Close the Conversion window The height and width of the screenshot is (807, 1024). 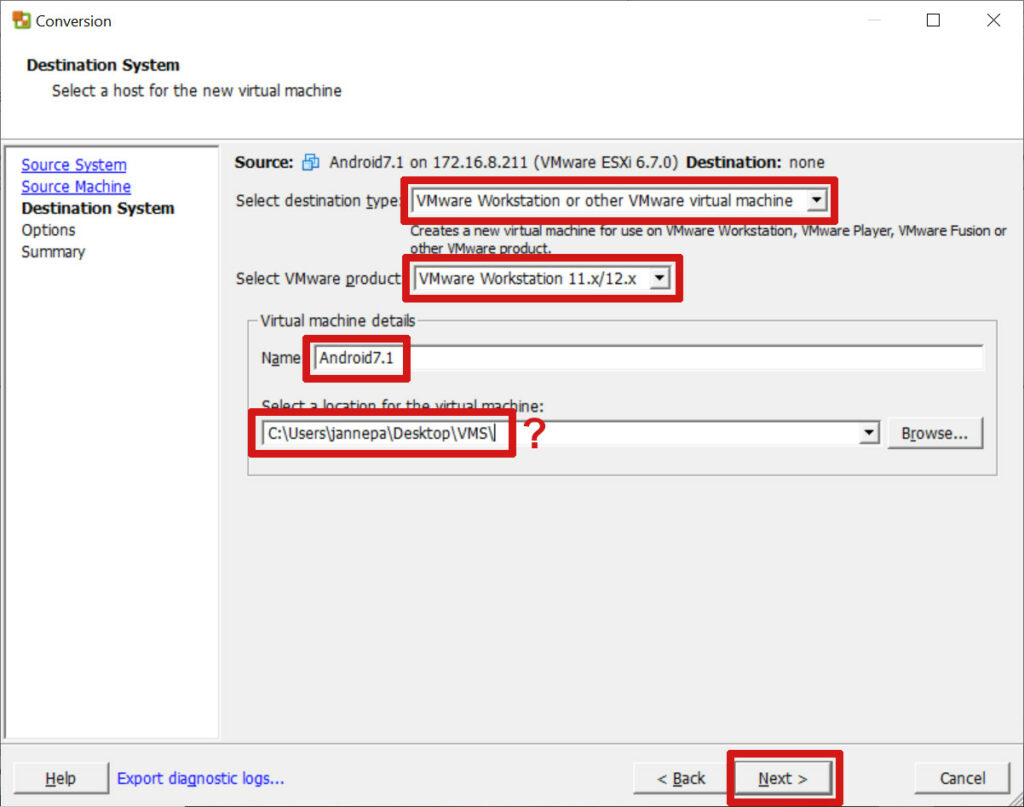pyautogui.click(x=993, y=20)
